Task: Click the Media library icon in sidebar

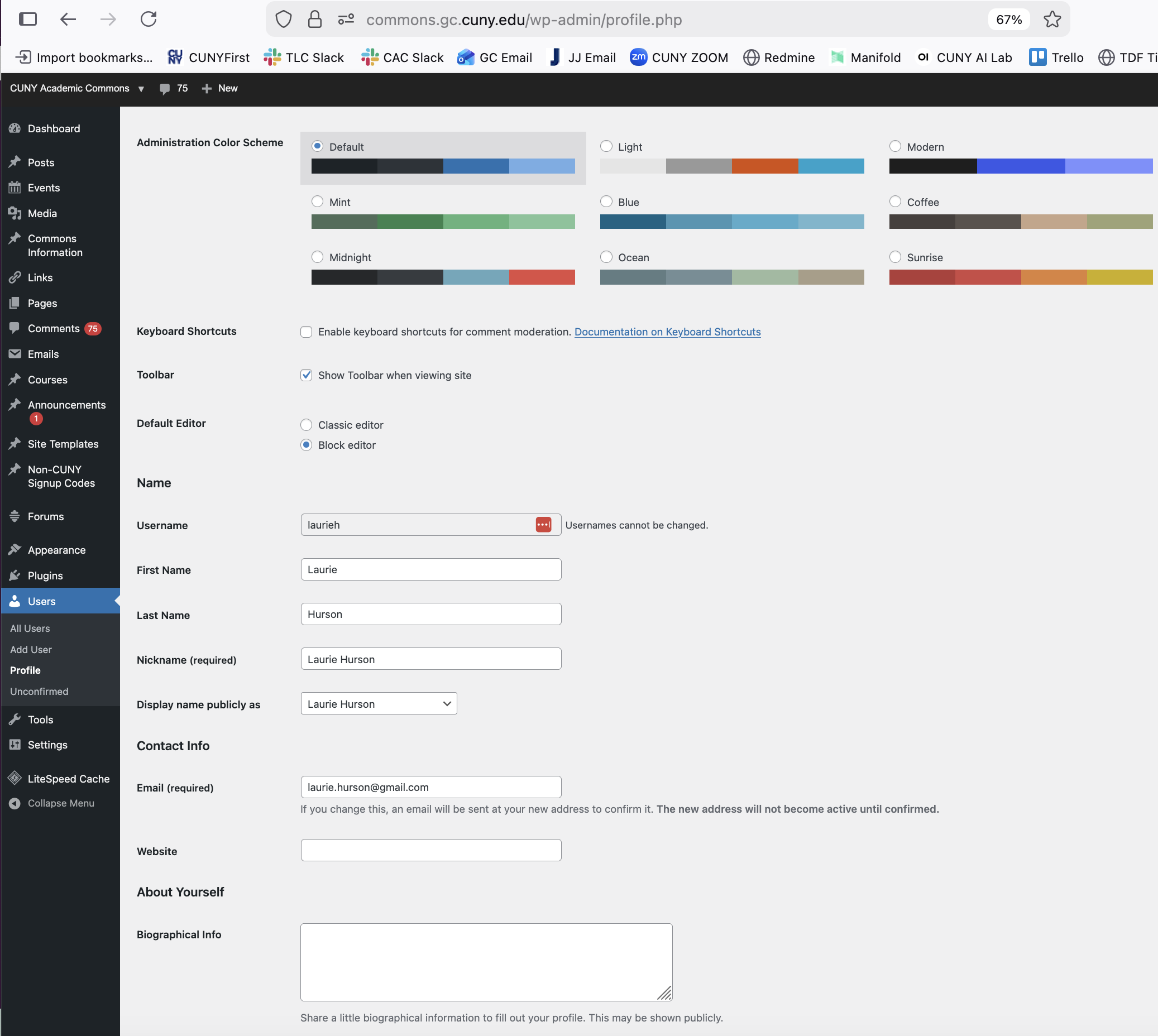Action: coord(15,213)
